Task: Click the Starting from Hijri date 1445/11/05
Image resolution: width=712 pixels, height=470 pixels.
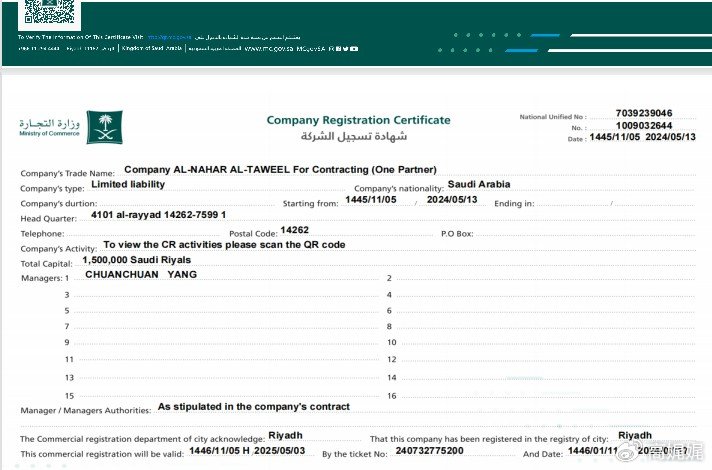Action: tap(371, 199)
